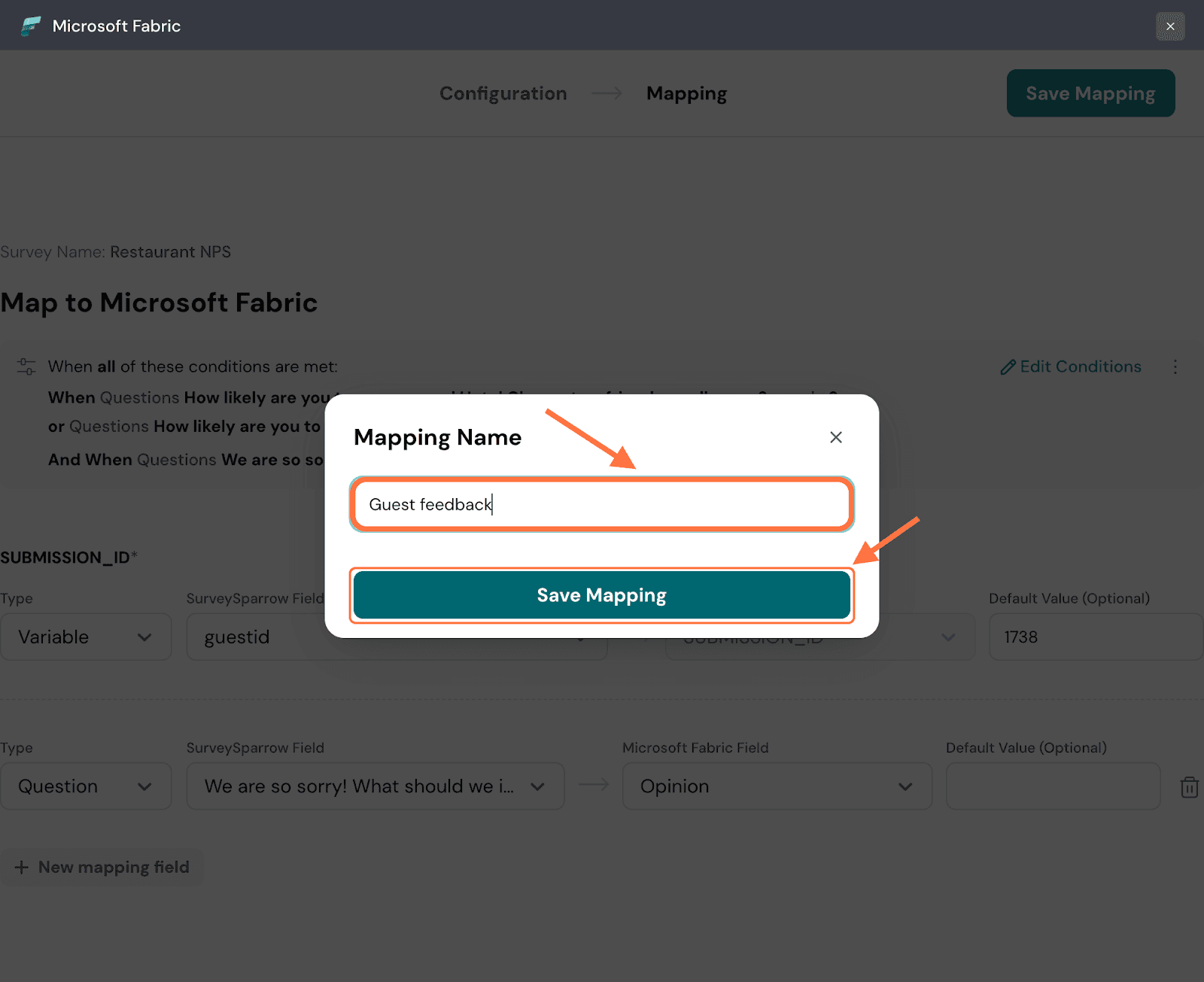Click the empty Default Value field
The height and width of the screenshot is (982, 1204).
pyautogui.click(x=1052, y=786)
